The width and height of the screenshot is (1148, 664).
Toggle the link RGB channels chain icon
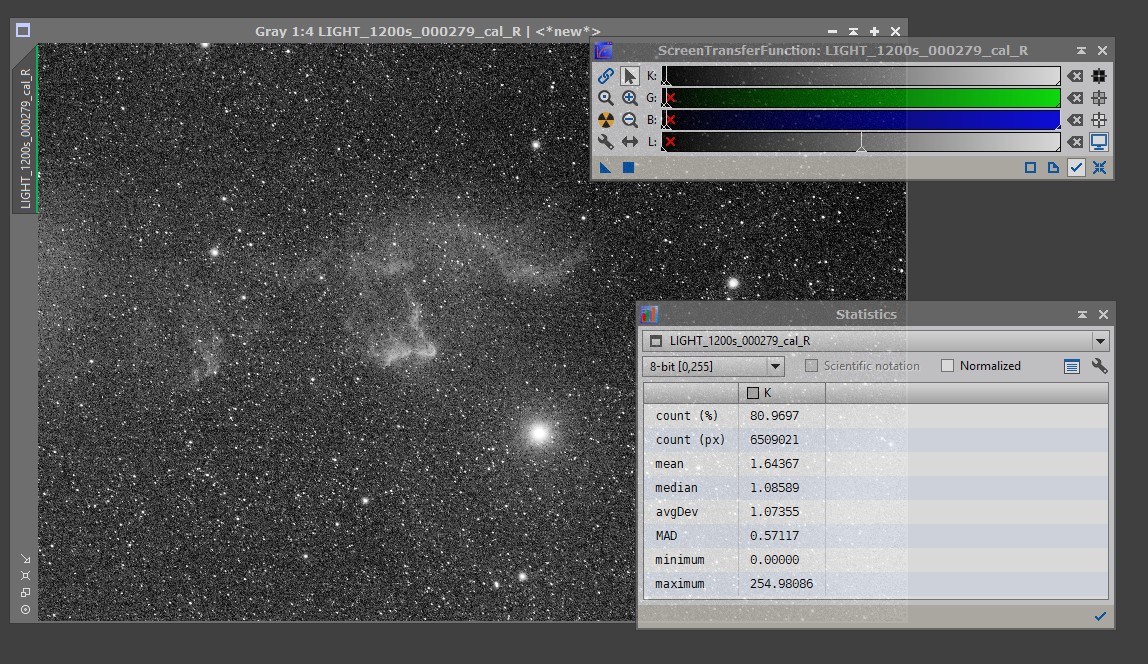606,76
